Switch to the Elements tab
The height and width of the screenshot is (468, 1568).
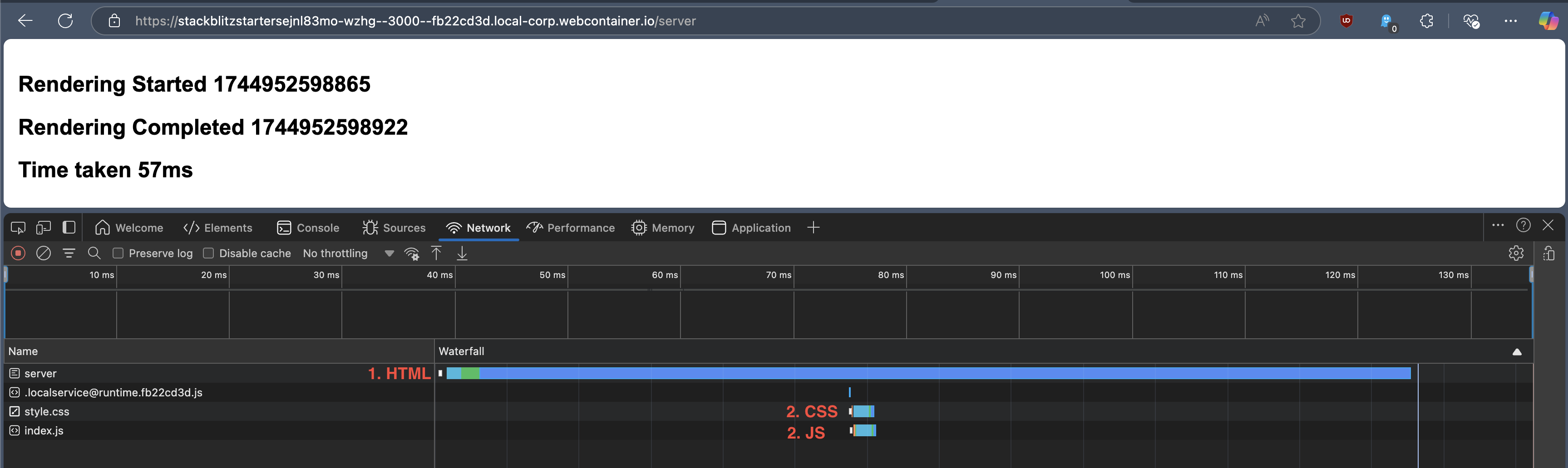click(218, 228)
